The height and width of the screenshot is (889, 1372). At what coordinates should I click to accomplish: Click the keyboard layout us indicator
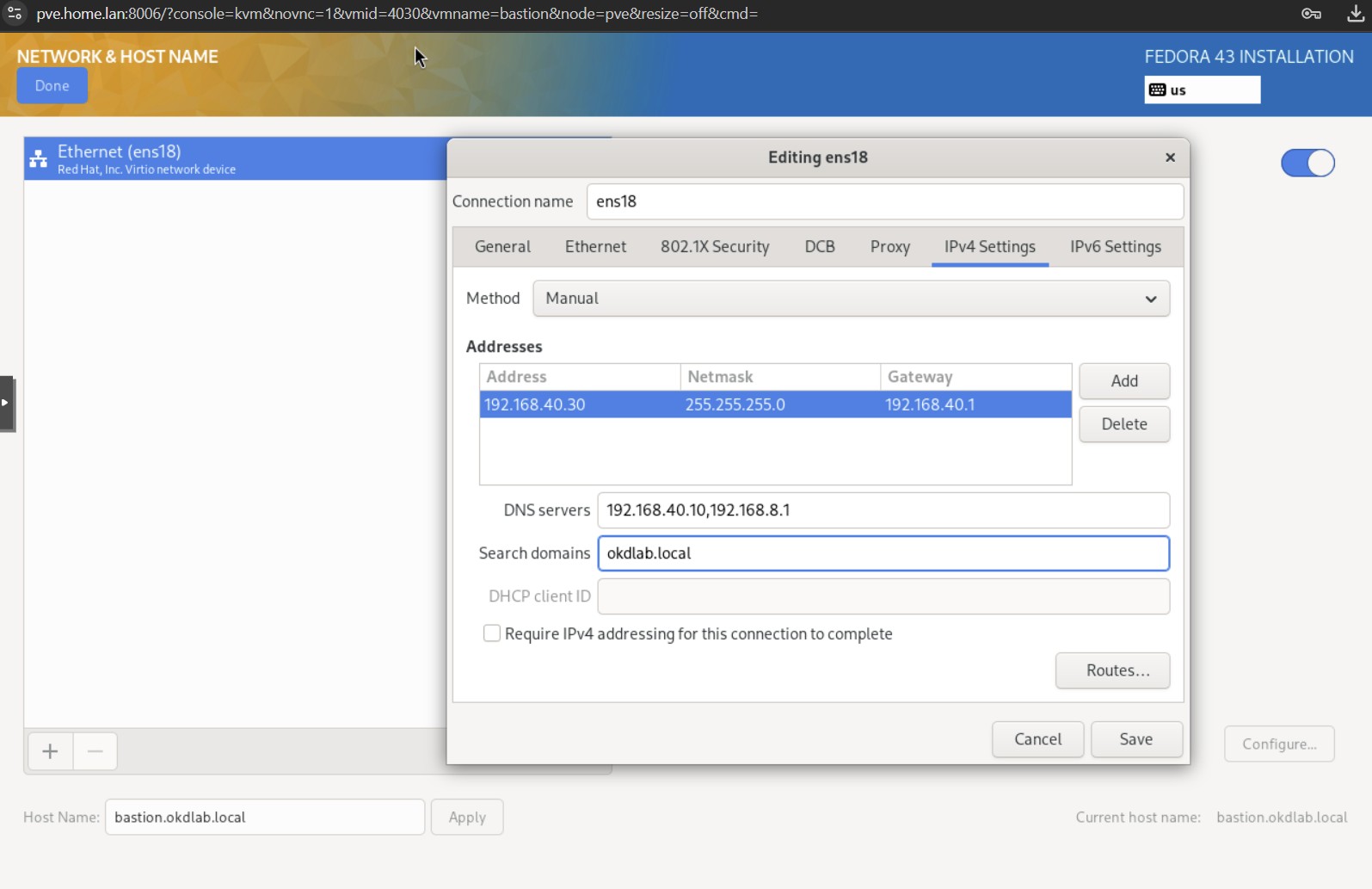[x=1201, y=90]
